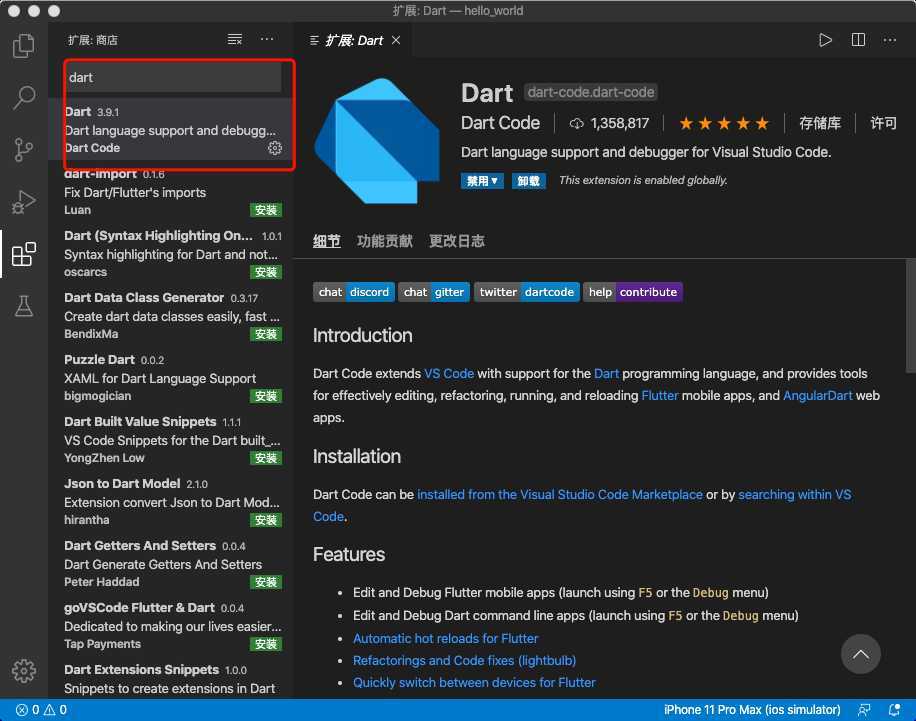Click iPhone 11 Pro Max device selector
Viewport: 916px width, 721px height.
pyautogui.click(x=752, y=710)
